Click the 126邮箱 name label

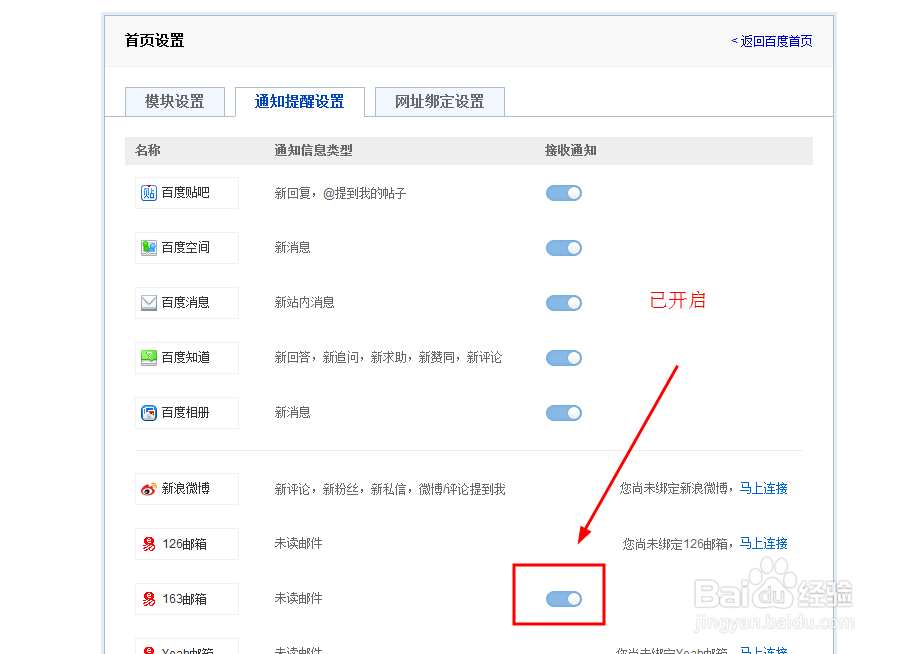coord(185,544)
